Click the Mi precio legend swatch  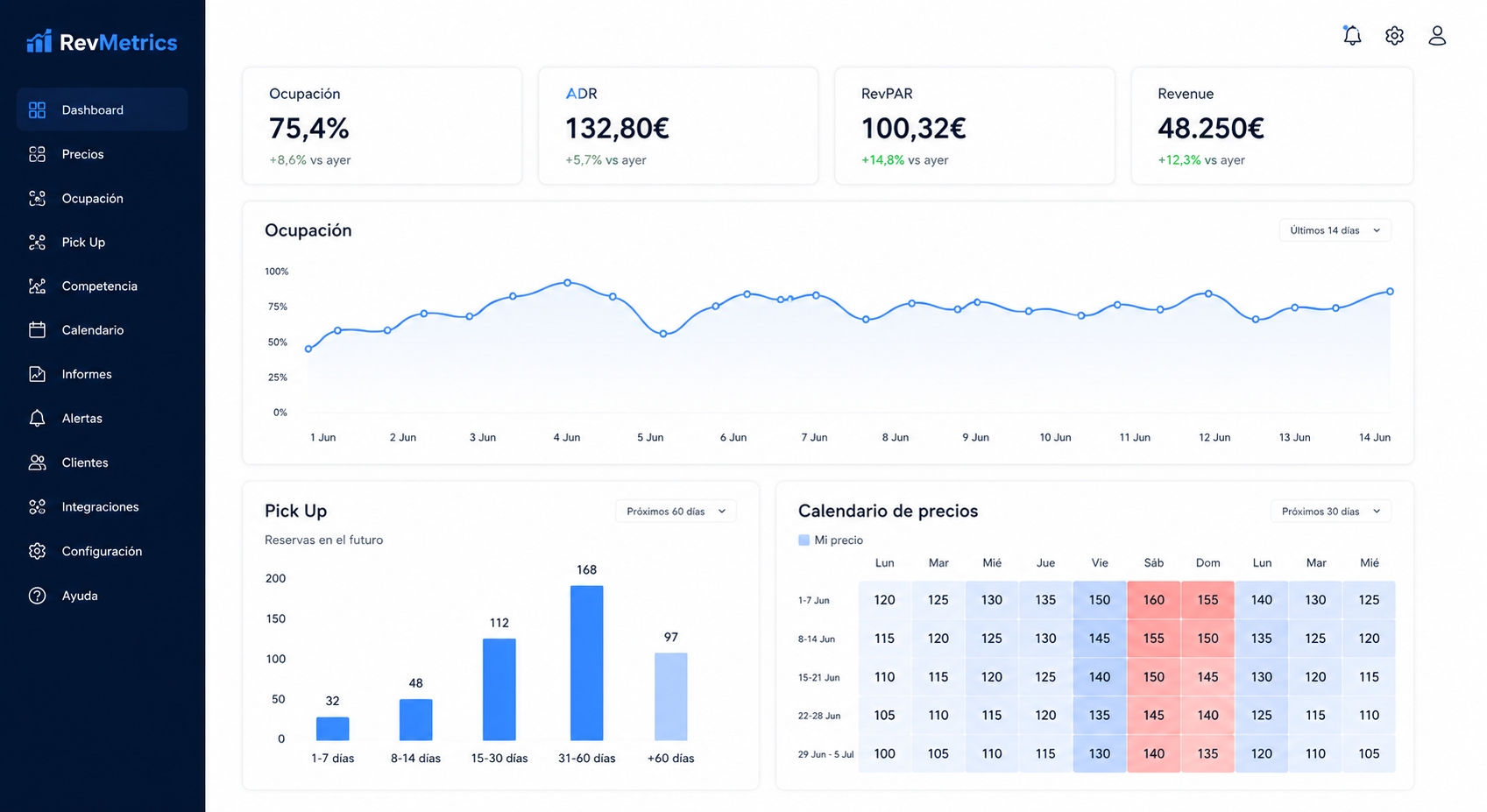click(x=804, y=540)
